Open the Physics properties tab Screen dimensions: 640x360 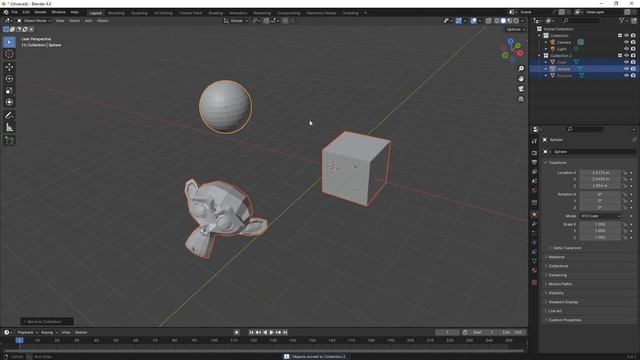pos(534,243)
